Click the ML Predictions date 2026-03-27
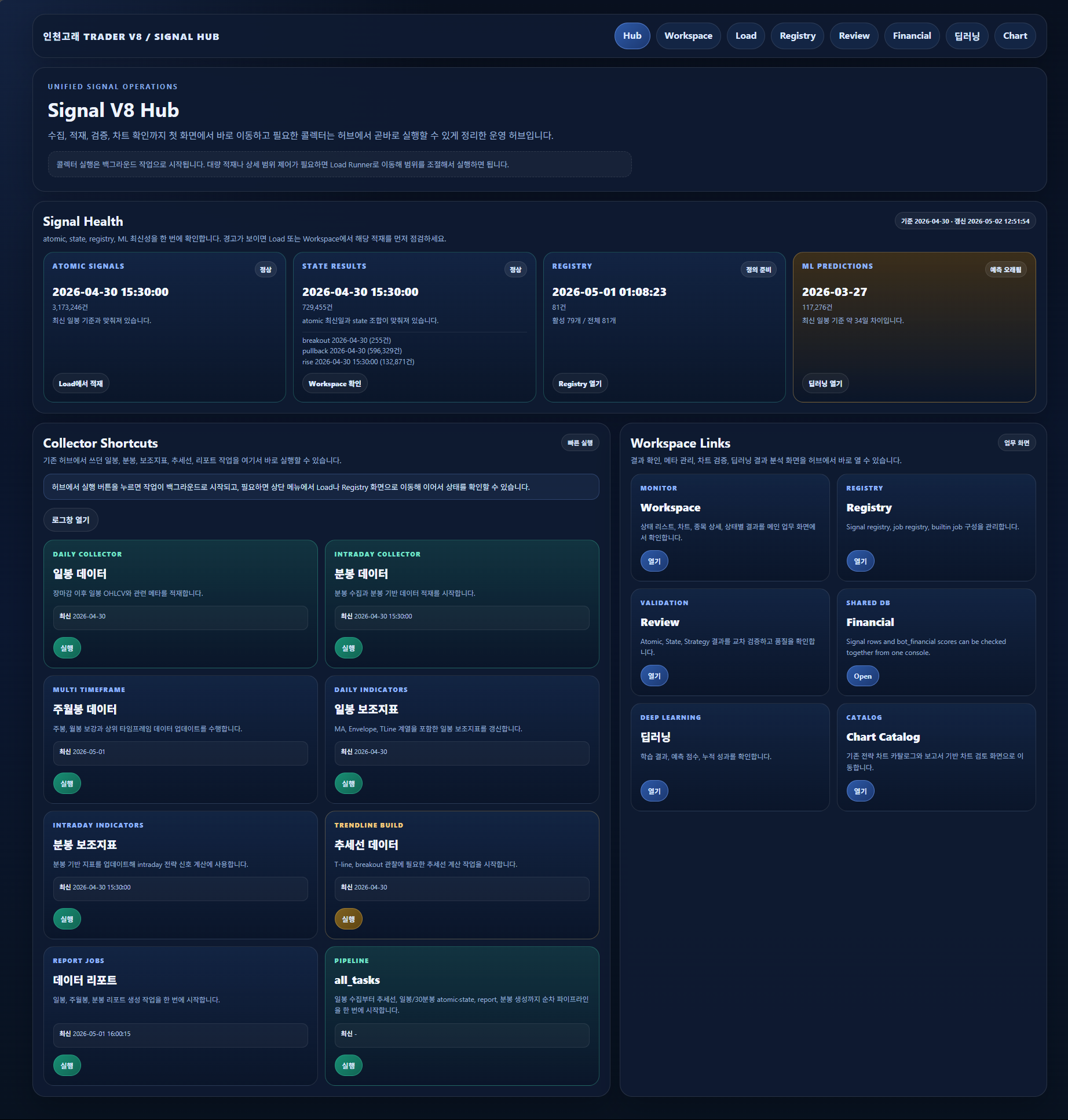Screen dimensions: 1068x1120 [x=835, y=292]
